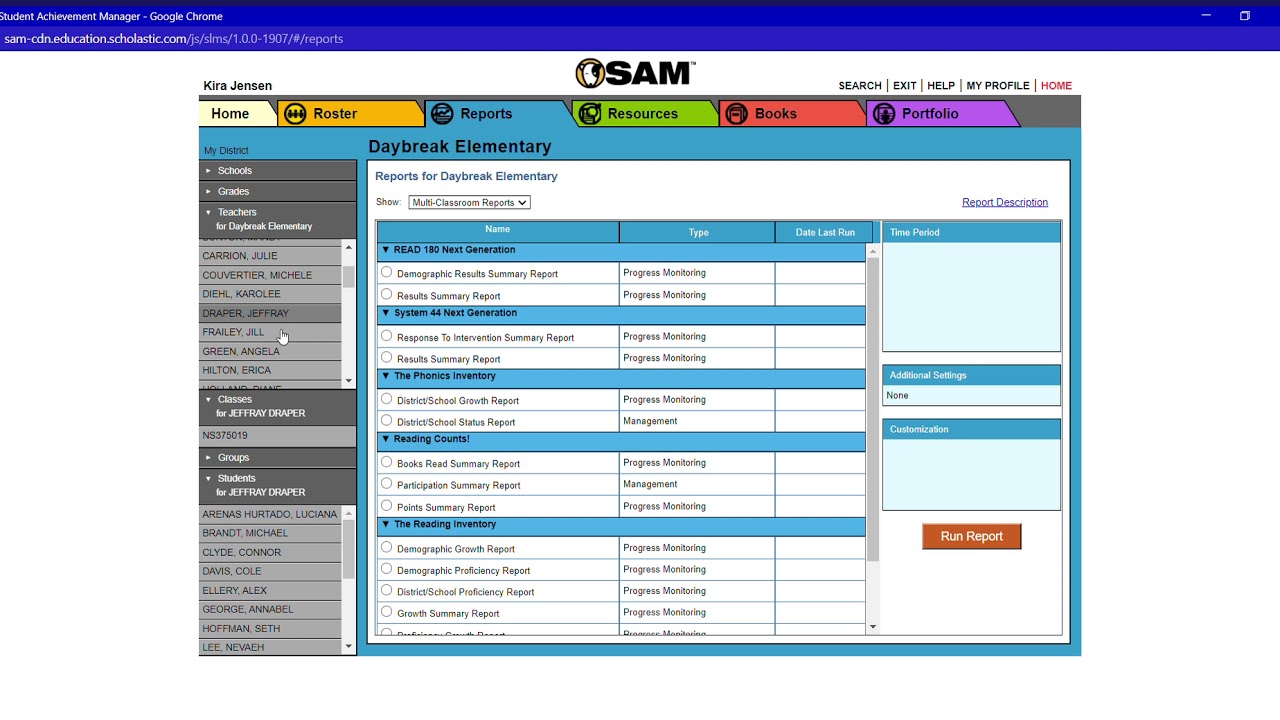The height and width of the screenshot is (720, 1280).
Task: Click the Roster tab icon
Action: point(295,114)
